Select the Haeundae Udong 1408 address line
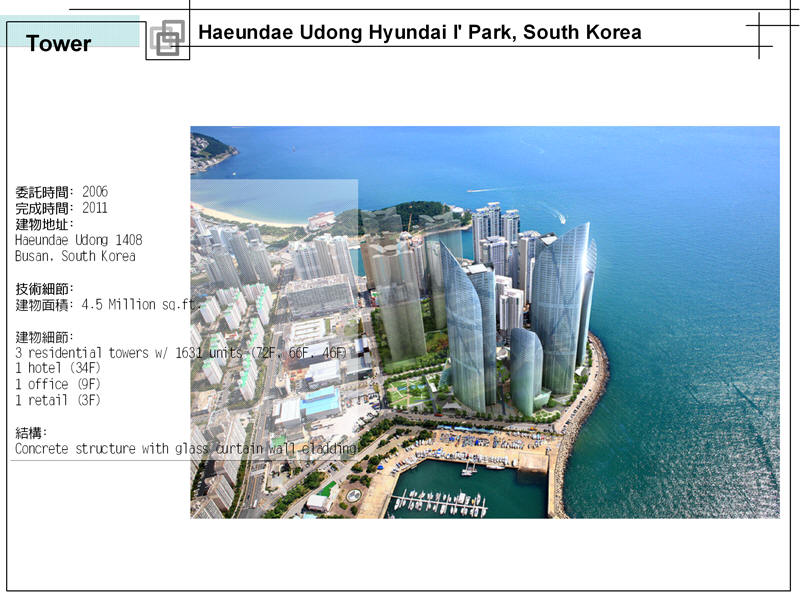Image resolution: width=800 pixels, height=593 pixels. click(79, 240)
